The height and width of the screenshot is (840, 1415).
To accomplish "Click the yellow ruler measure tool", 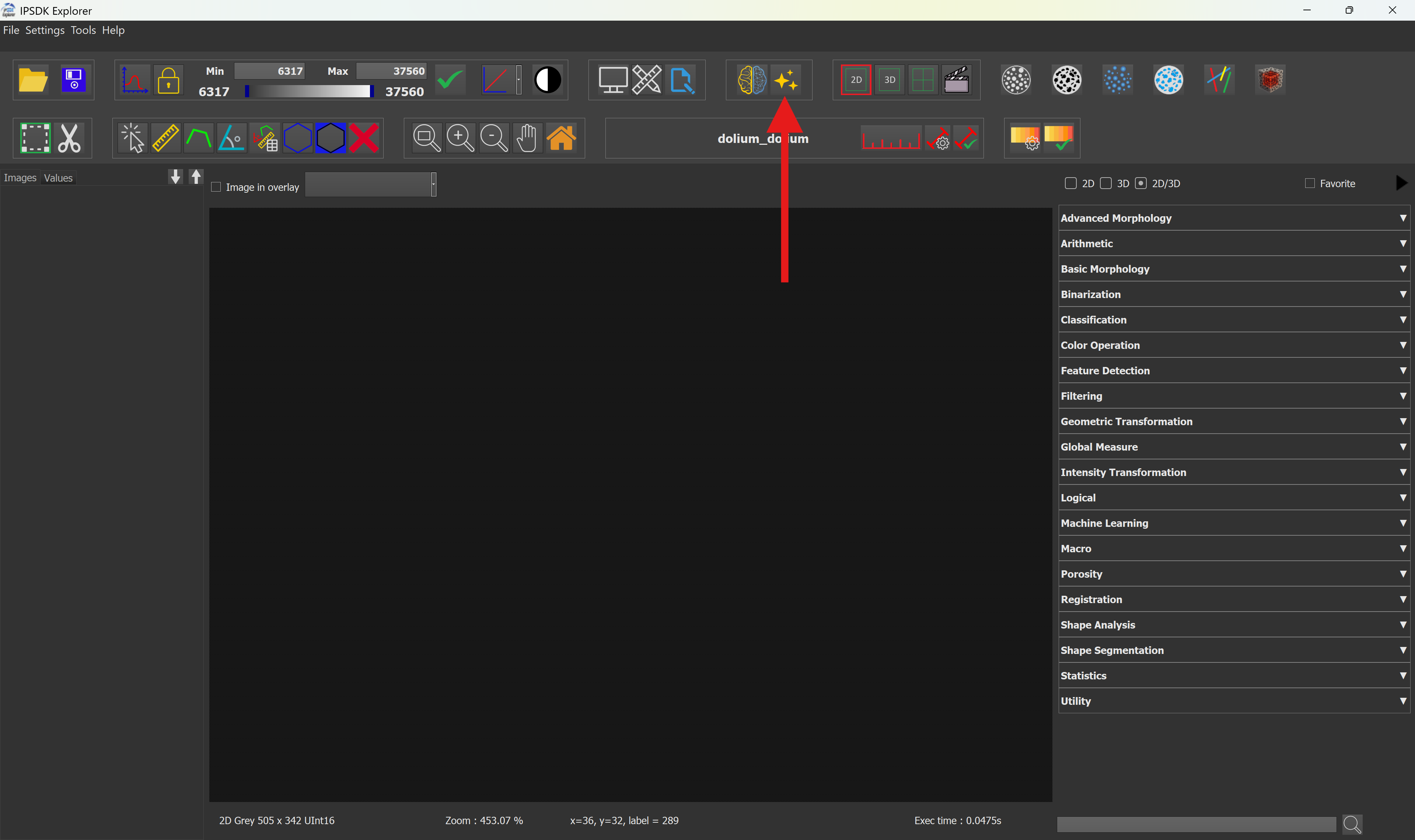I will point(165,138).
